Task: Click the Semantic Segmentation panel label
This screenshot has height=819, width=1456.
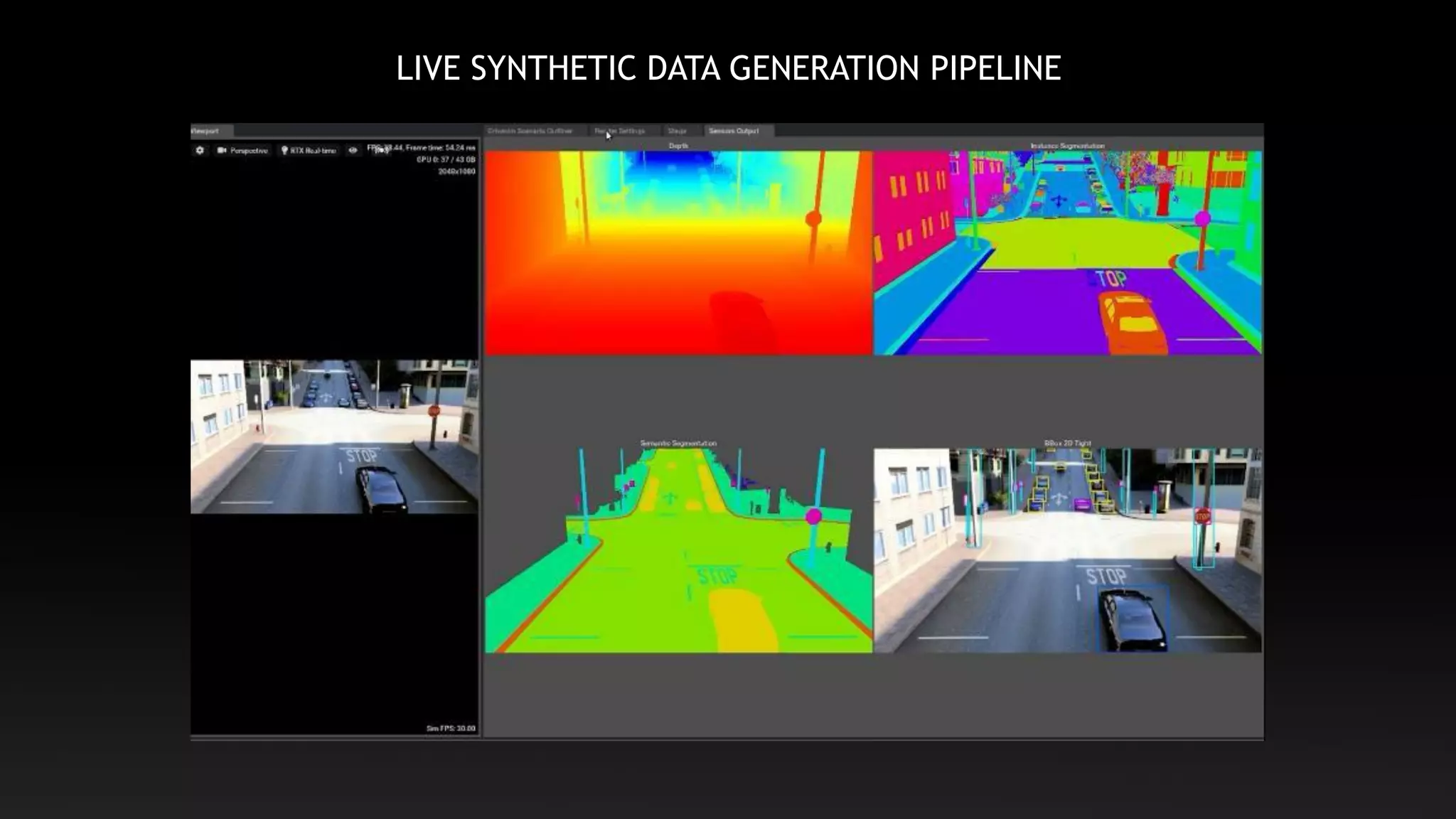Action: [x=678, y=444]
